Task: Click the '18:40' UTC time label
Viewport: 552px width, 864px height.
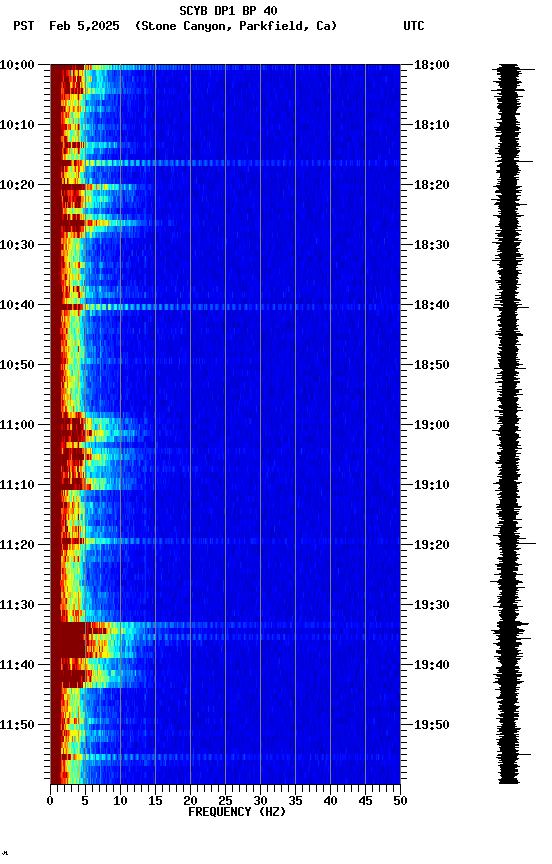Action: [432, 305]
